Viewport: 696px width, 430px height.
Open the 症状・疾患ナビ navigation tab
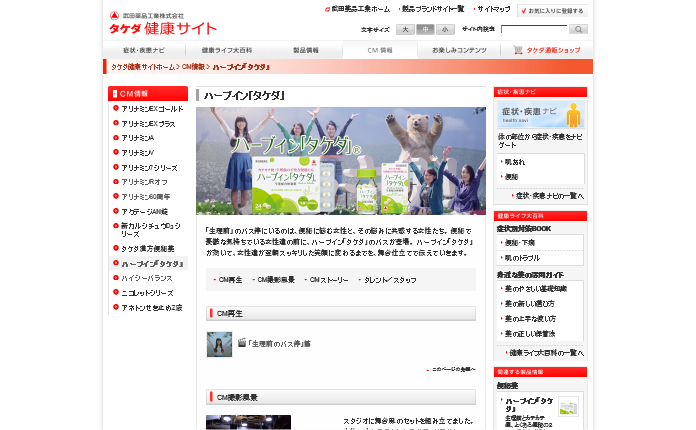coord(144,50)
